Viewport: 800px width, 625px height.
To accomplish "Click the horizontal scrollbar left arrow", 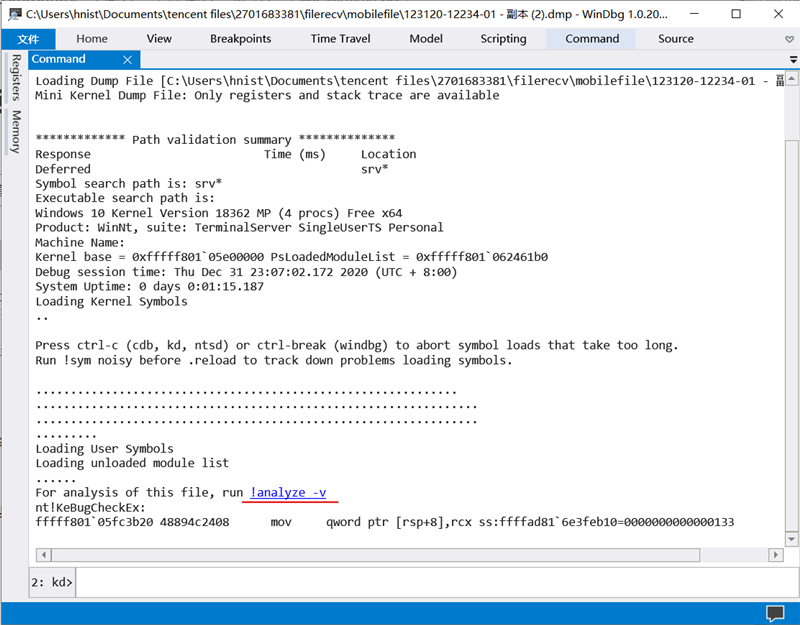I will pos(44,555).
